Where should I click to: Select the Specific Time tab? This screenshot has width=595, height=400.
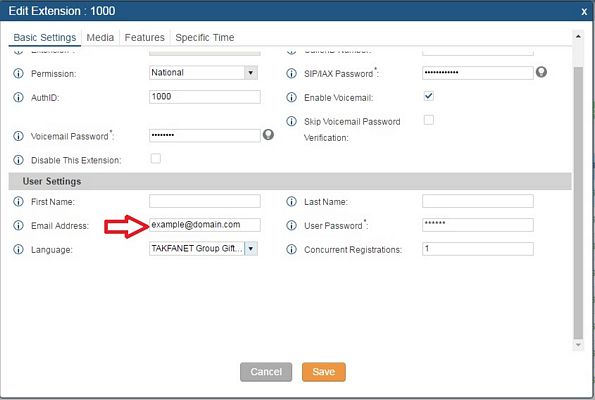coord(205,38)
